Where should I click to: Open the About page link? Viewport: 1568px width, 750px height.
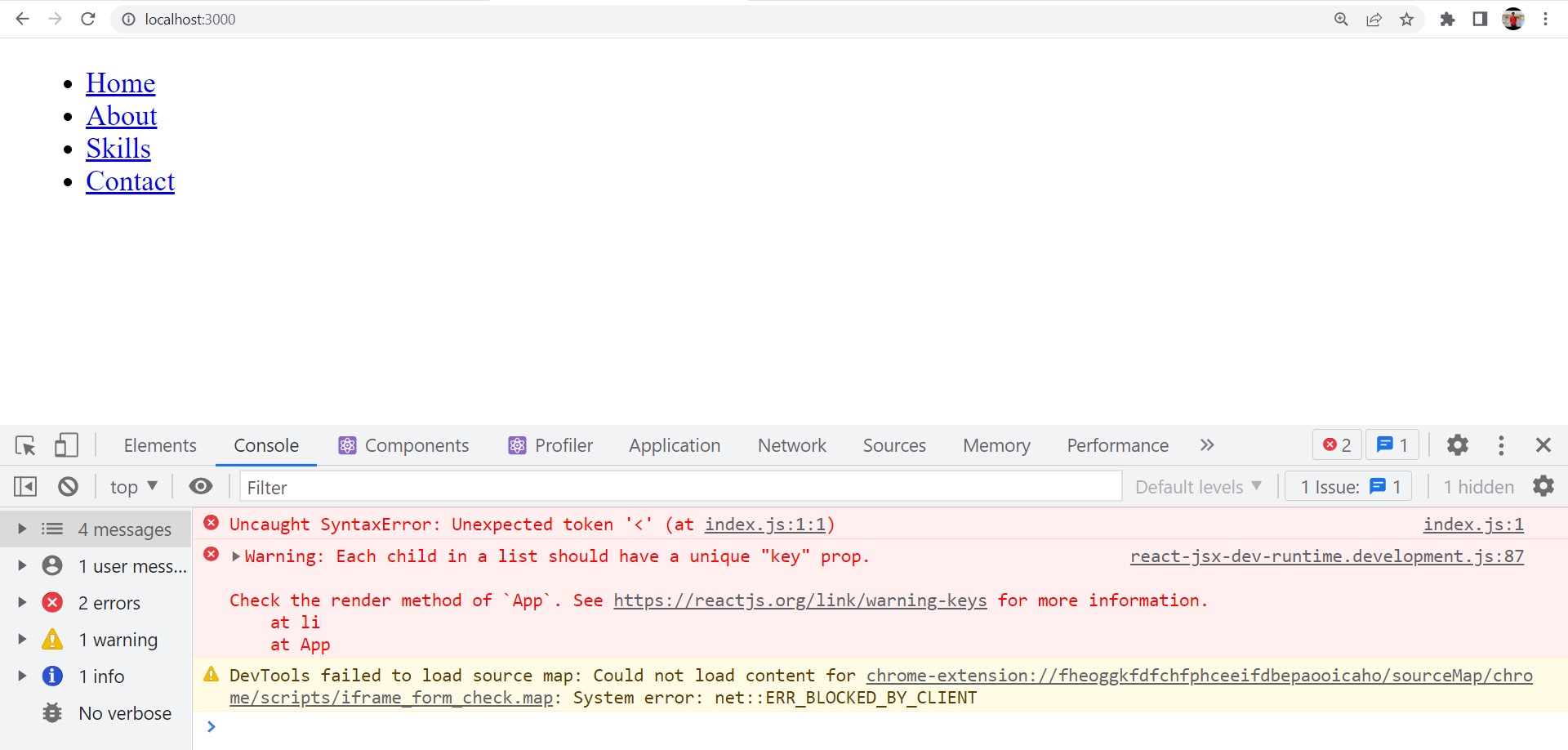tap(122, 116)
